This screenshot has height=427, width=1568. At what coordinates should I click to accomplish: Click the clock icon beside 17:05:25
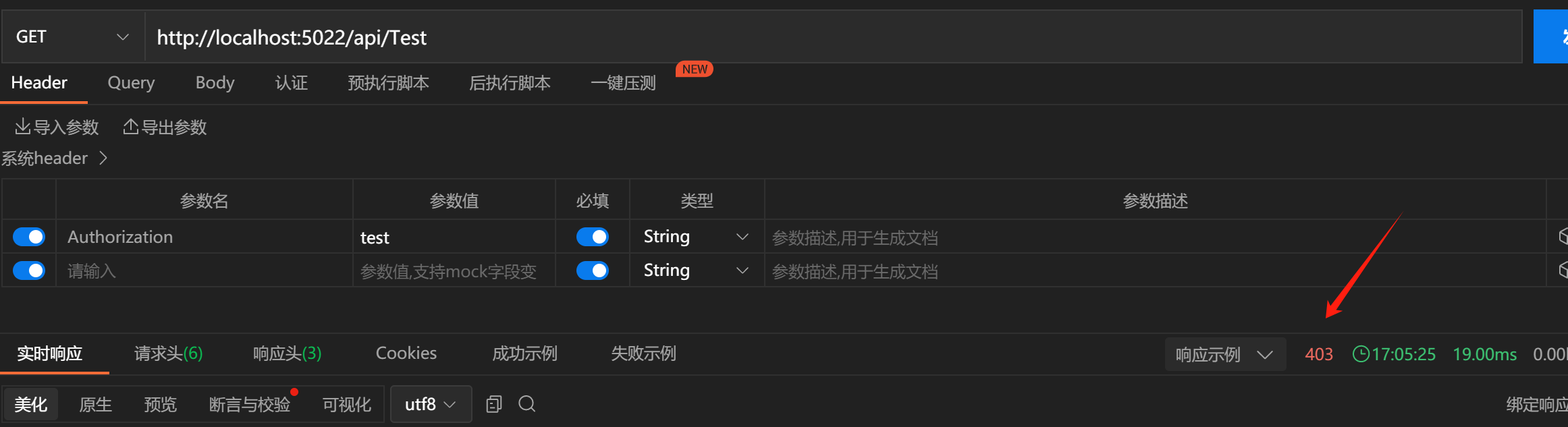(1361, 353)
